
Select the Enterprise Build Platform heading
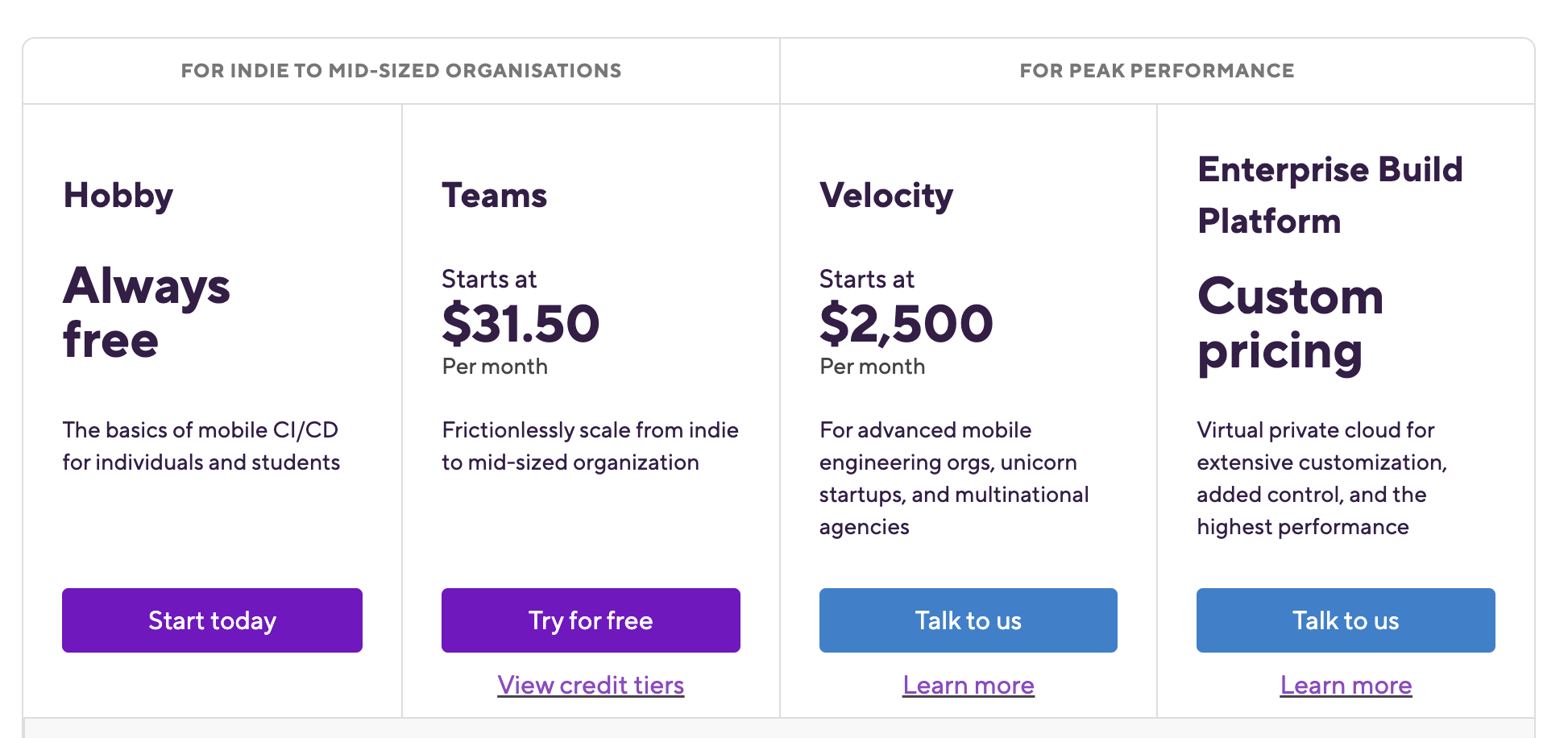click(1329, 195)
